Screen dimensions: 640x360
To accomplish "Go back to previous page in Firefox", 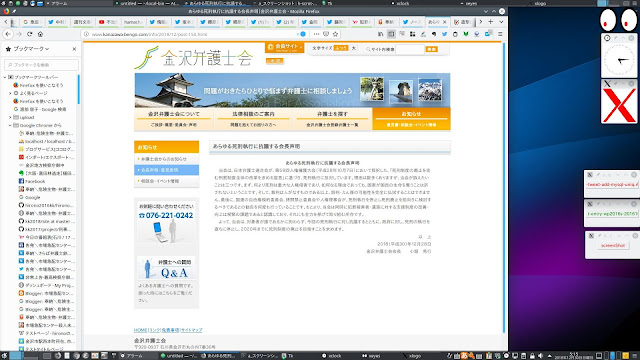I will [8, 34].
